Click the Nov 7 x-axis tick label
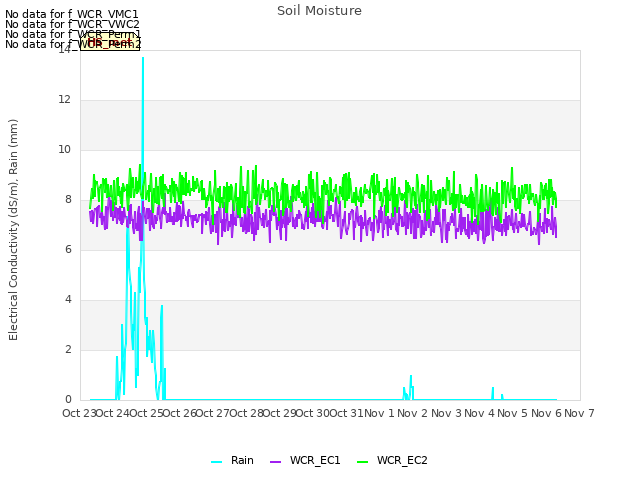640x480 pixels. (579, 413)
